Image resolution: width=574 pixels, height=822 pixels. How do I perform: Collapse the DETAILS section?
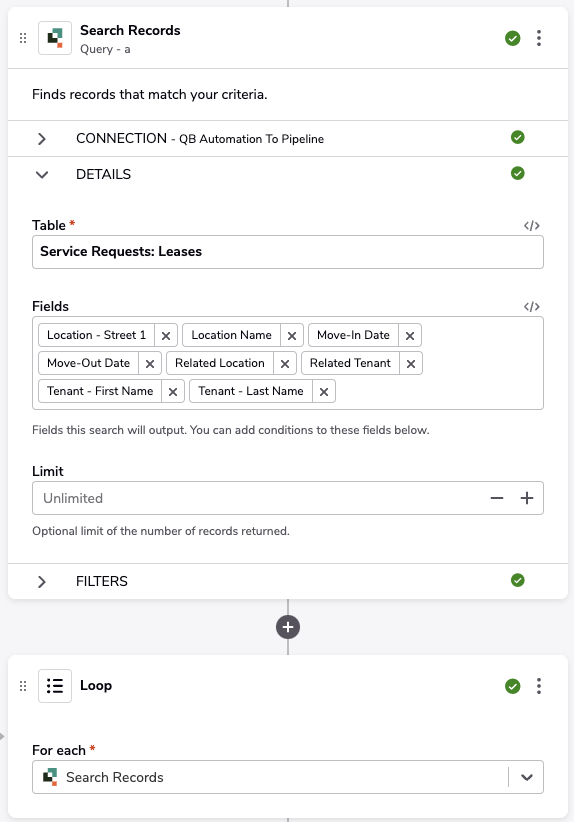coord(42,175)
